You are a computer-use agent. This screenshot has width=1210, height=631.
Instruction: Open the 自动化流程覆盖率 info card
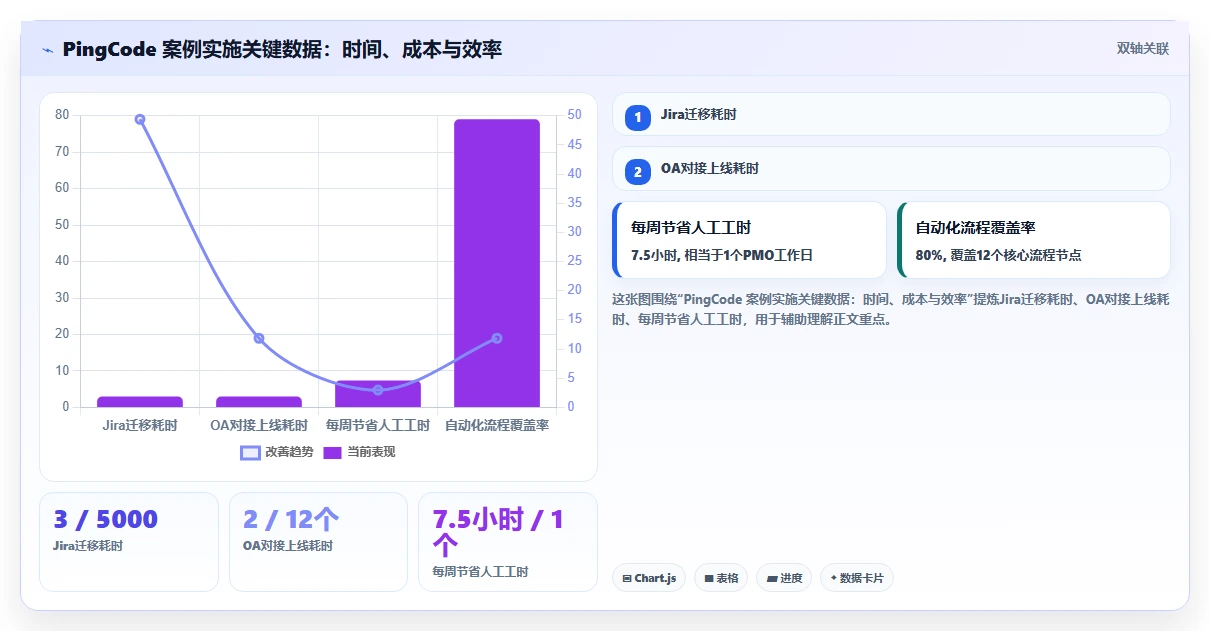[x=1034, y=240]
